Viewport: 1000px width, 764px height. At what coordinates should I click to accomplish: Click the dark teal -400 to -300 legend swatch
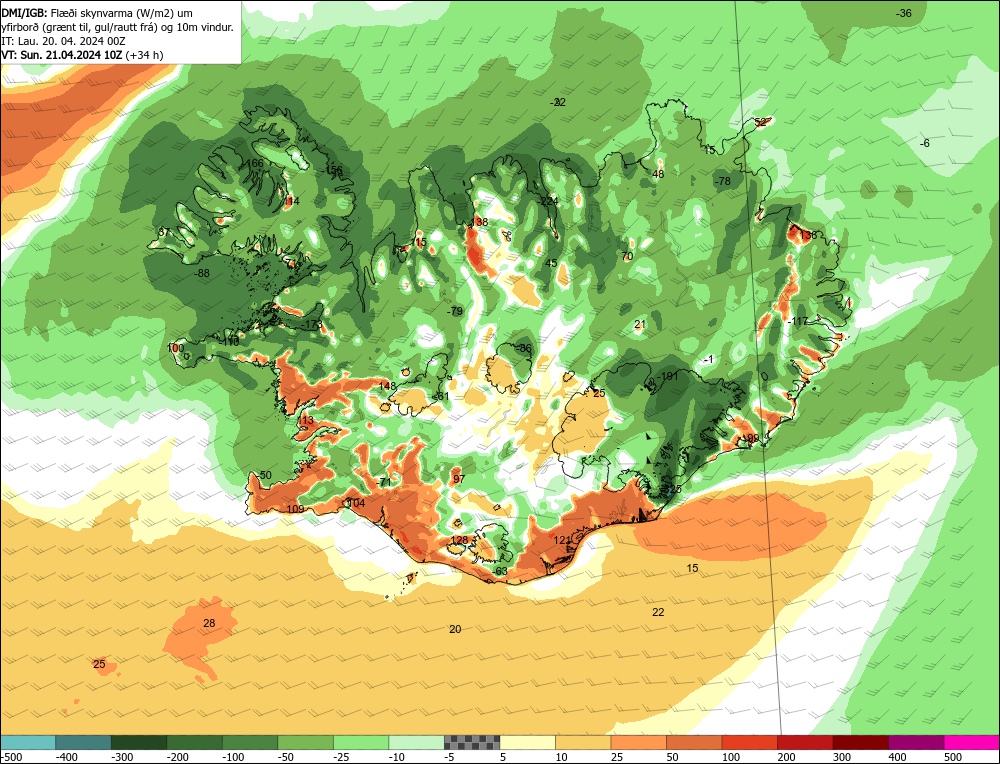tap(83, 742)
